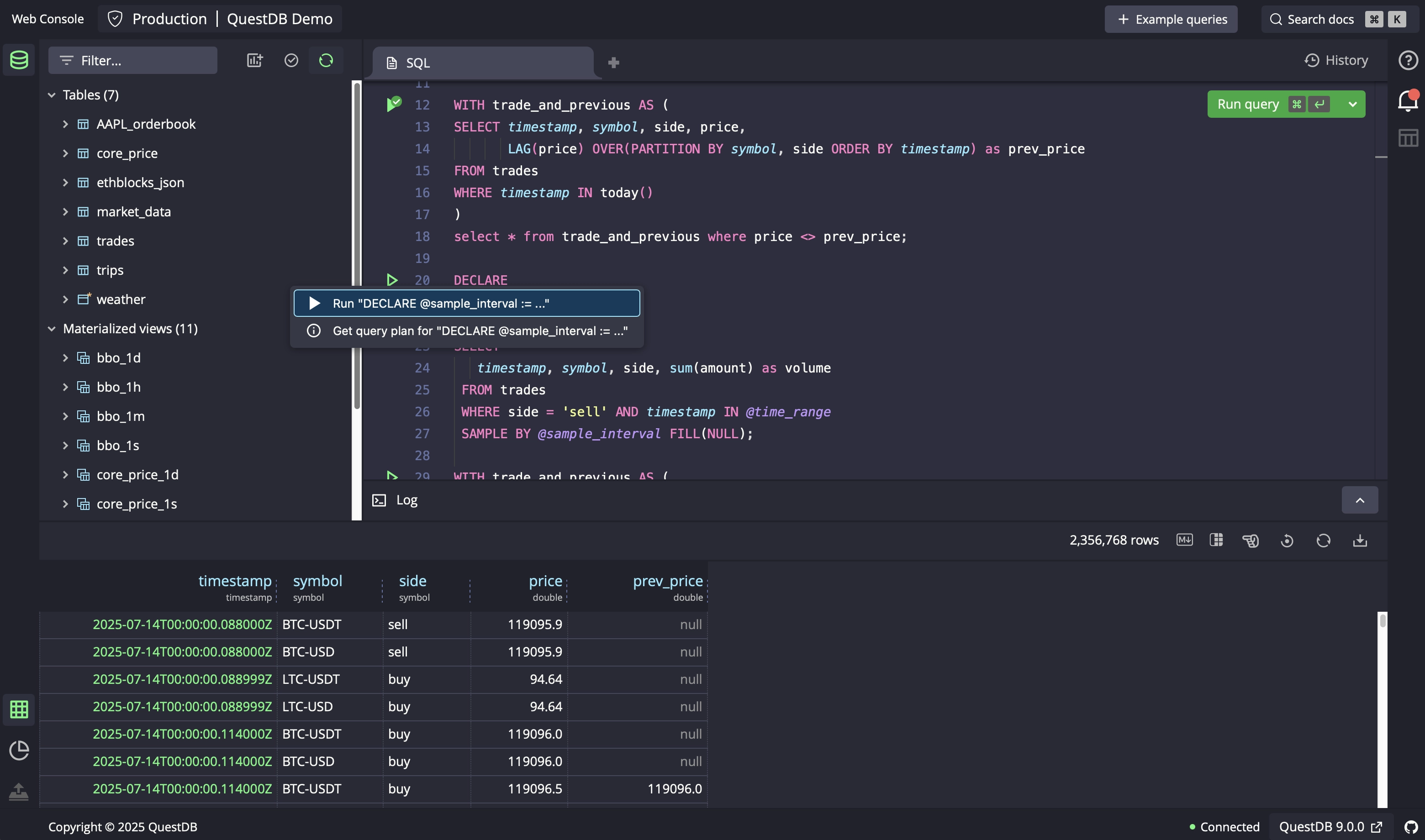
Task: Click the LTC-USDT cell in results
Action: click(329, 679)
